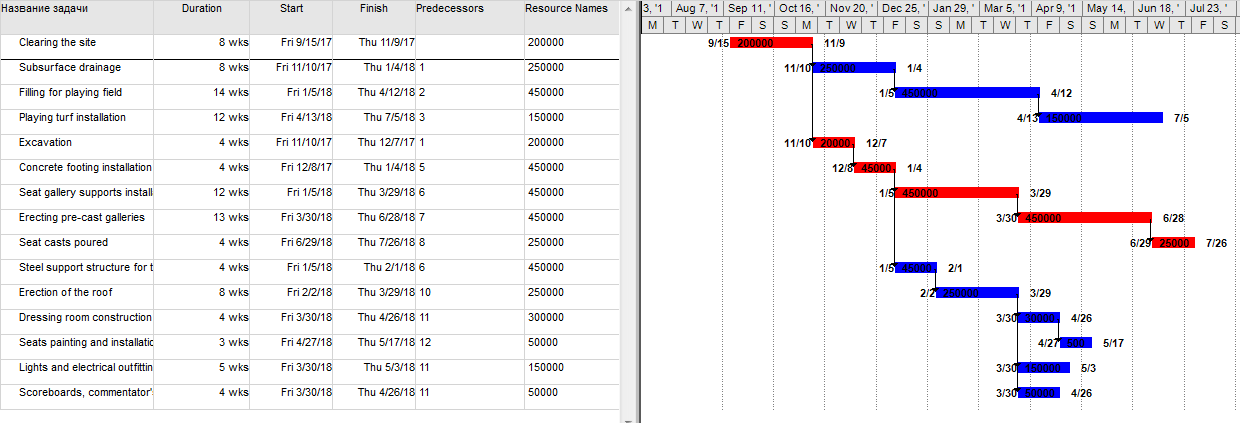The image size is (1240, 423).
Task: Click the blue bar for Filling for playing field
Action: point(966,93)
